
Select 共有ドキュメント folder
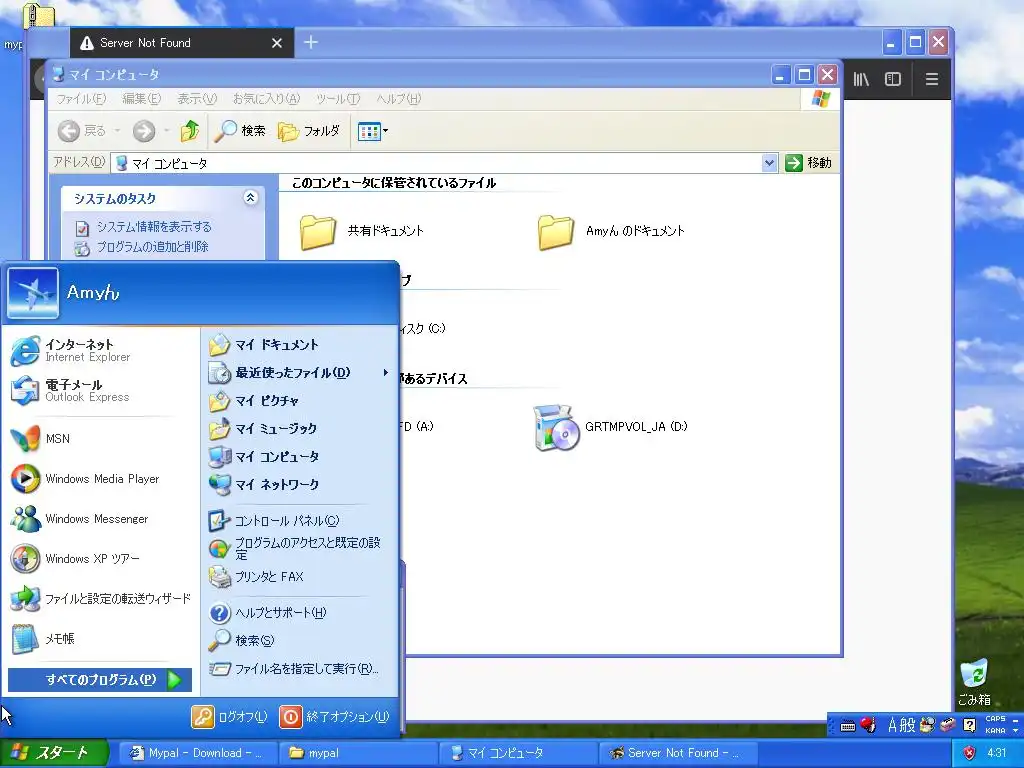click(x=361, y=231)
